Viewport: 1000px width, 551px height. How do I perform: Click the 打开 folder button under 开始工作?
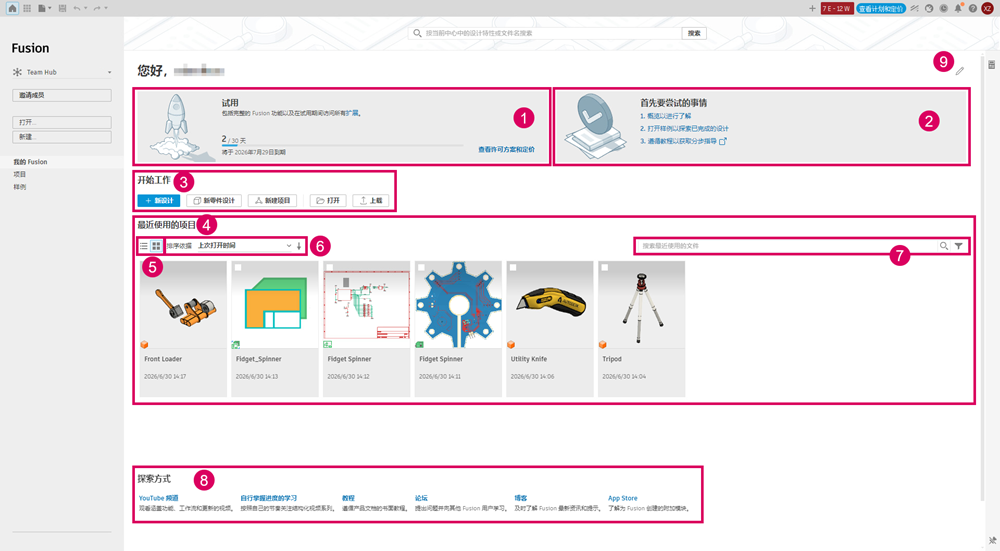coord(328,200)
